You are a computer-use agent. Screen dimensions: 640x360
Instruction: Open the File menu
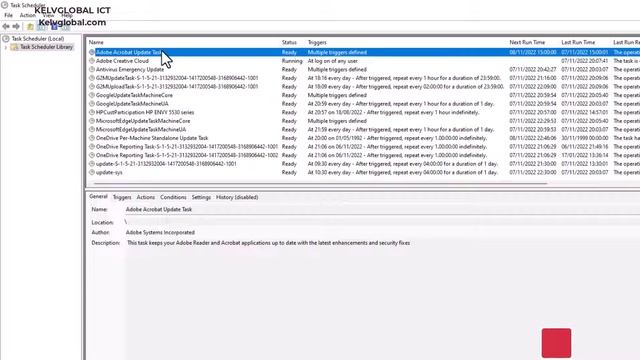[8, 15]
